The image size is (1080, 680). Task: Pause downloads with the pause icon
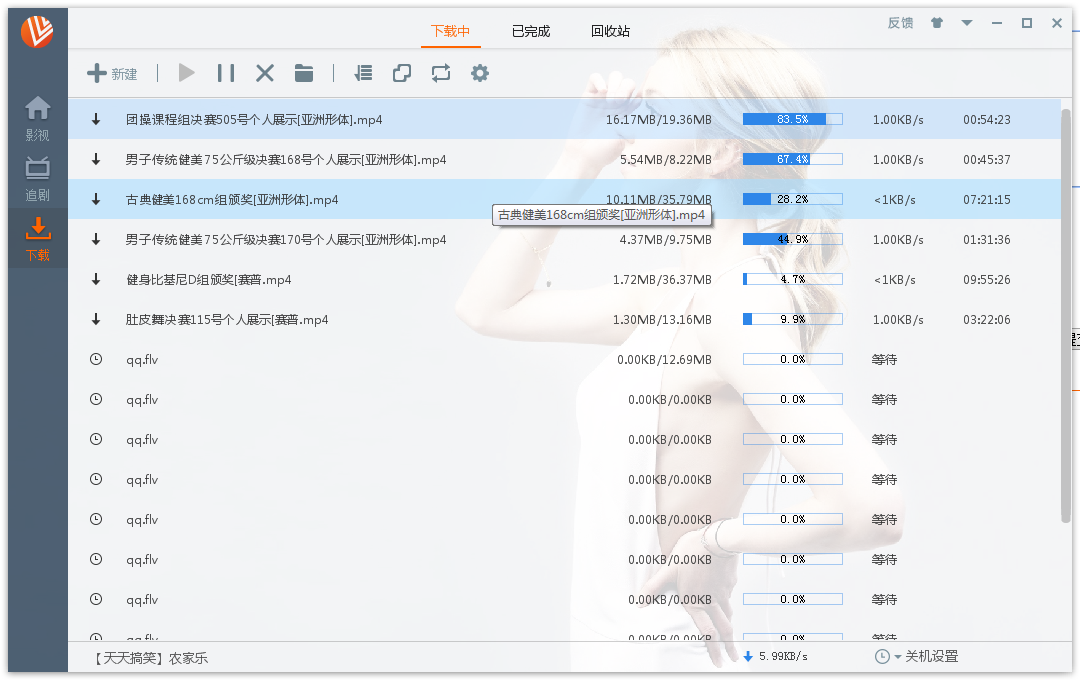pyautogui.click(x=226, y=73)
